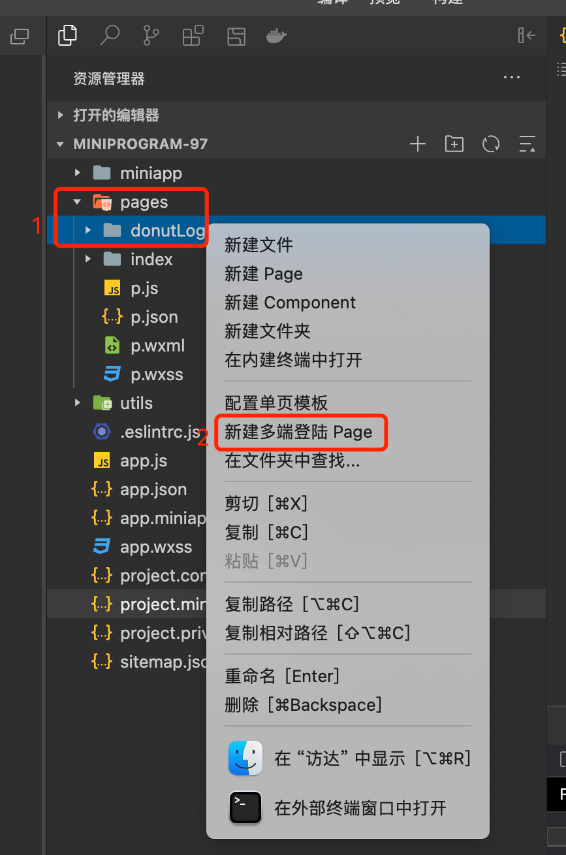Open the Source Control branch icon
Viewport: 566px width, 855px height.
(150, 36)
